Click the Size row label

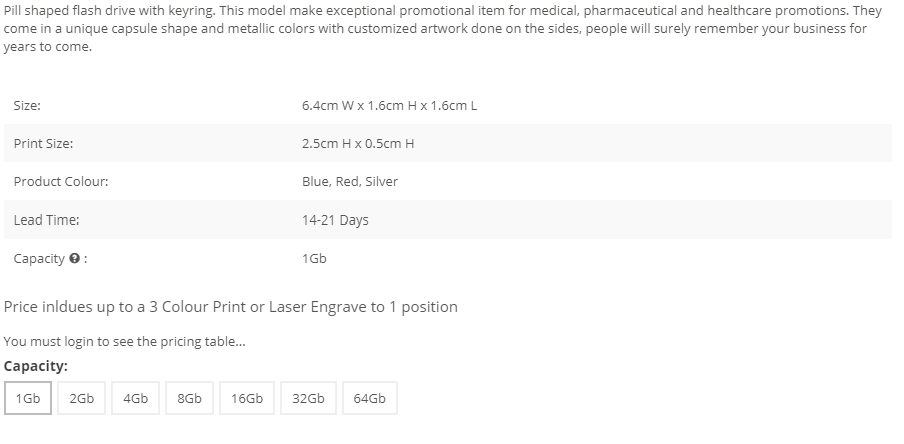click(x=27, y=105)
